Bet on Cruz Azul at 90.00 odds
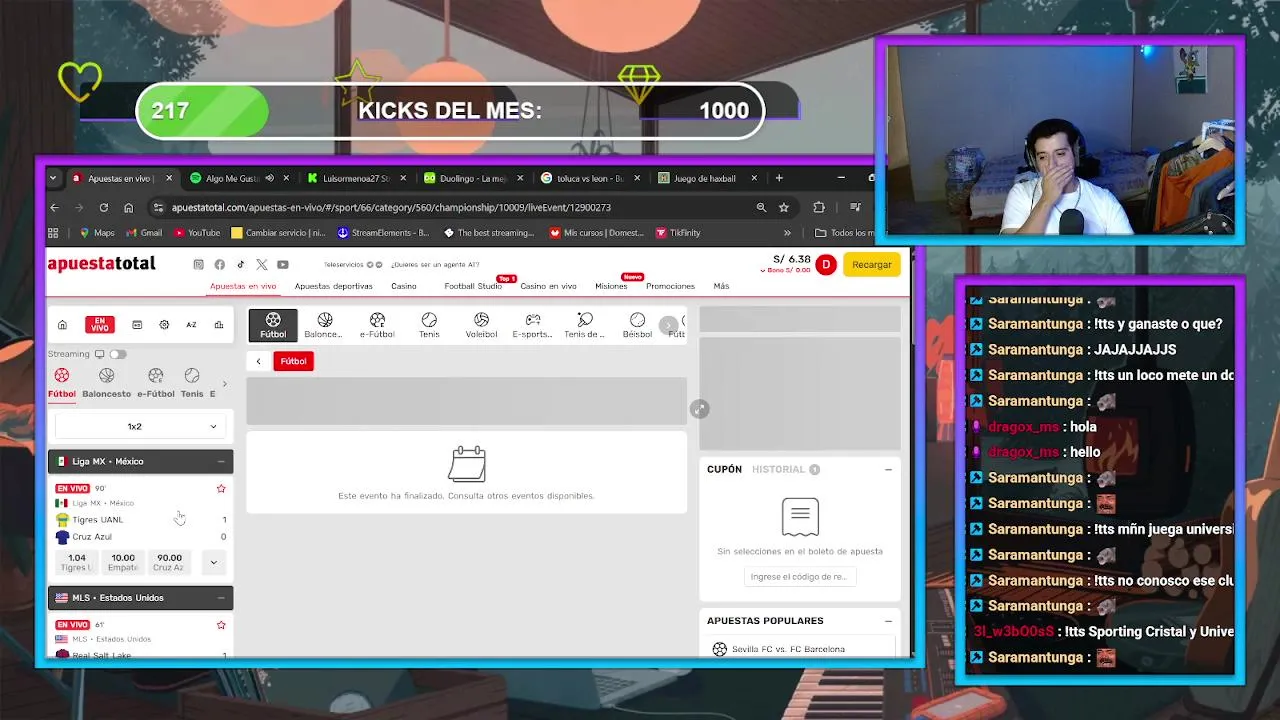1280x720 pixels. (169, 562)
